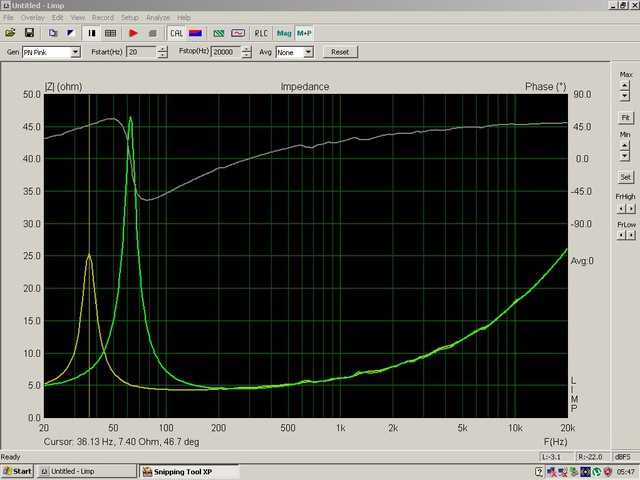640x480 pixels.
Task: Open the Record menu
Action: pos(102,18)
